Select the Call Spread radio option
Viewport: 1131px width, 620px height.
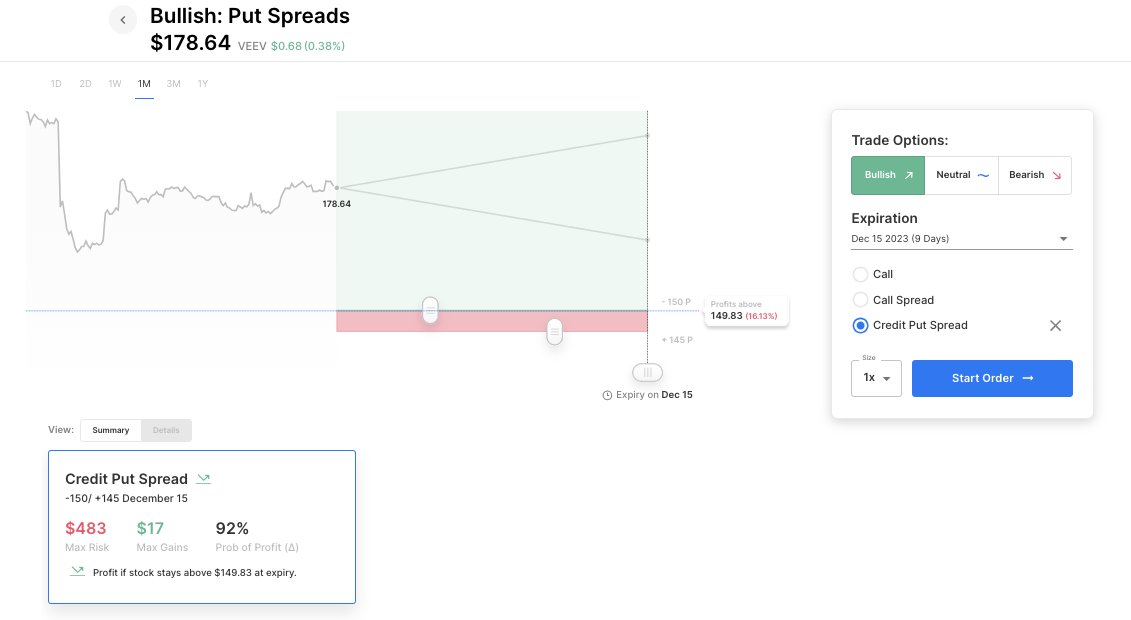(860, 300)
